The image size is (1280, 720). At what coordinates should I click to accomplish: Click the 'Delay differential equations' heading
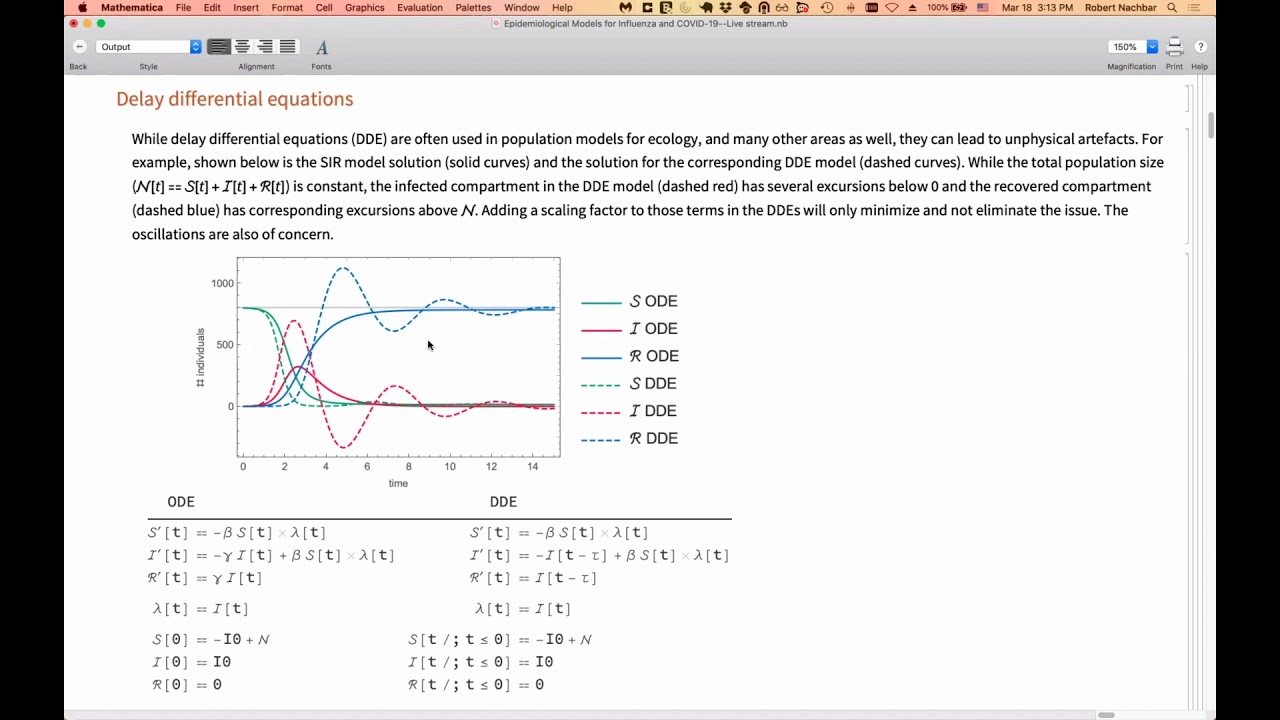(235, 99)
